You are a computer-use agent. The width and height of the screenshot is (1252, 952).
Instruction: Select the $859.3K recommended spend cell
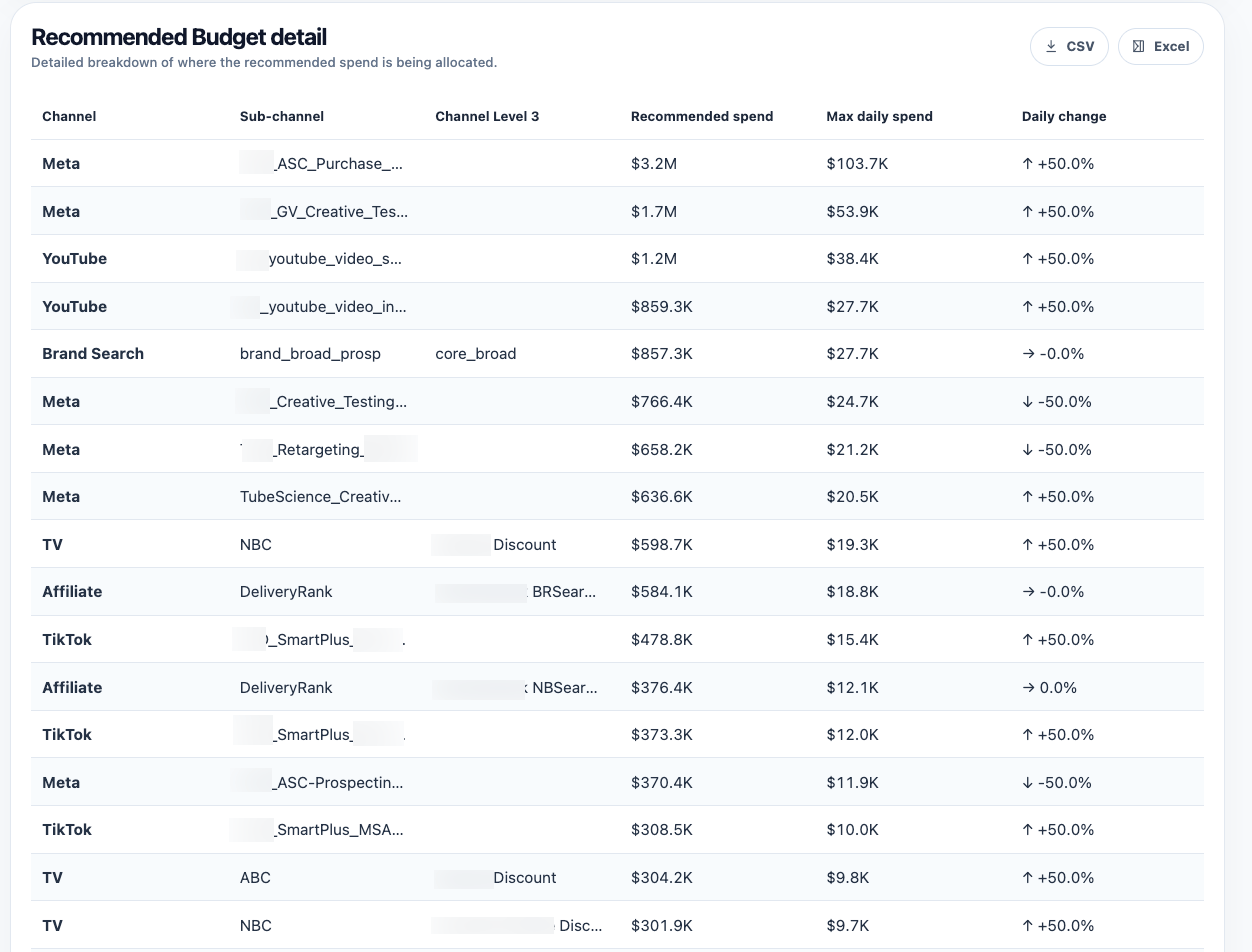[x=662, y=306]
